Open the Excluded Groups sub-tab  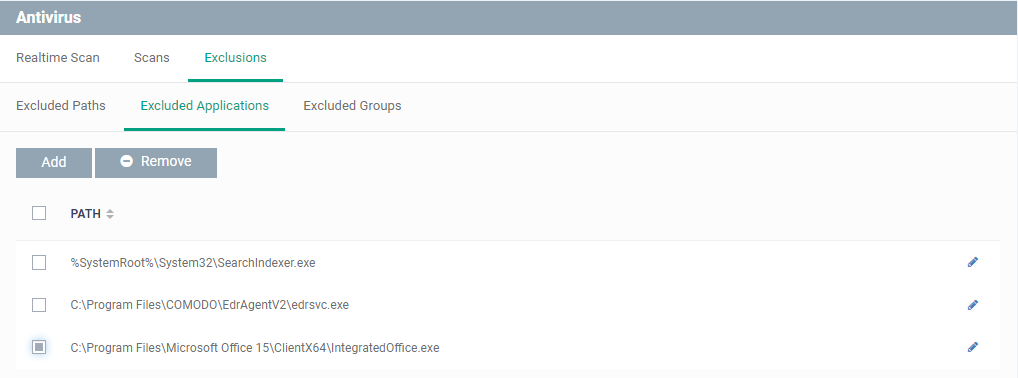352,105
